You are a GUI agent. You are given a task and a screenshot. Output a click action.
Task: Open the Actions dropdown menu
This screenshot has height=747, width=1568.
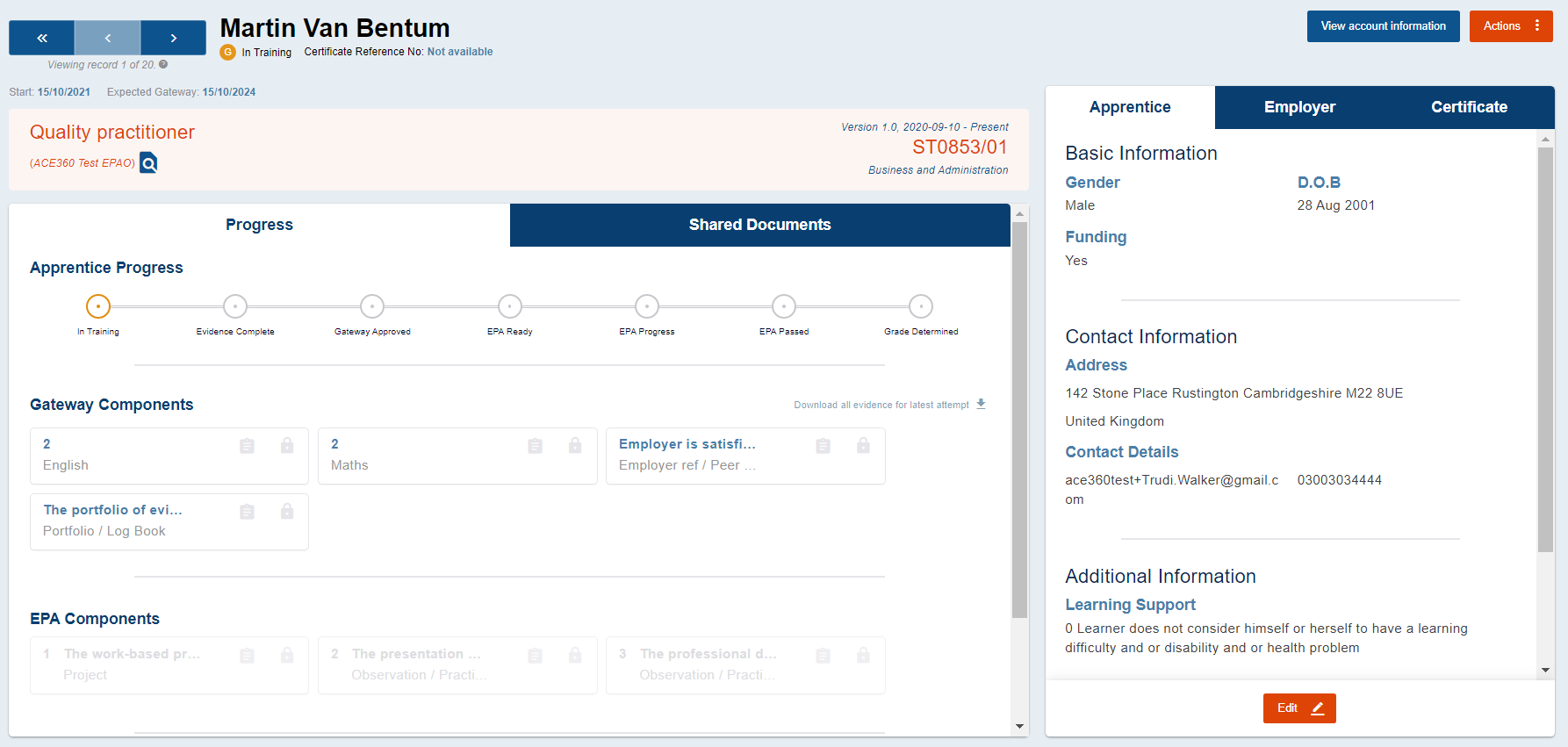tap(1510, 26)
